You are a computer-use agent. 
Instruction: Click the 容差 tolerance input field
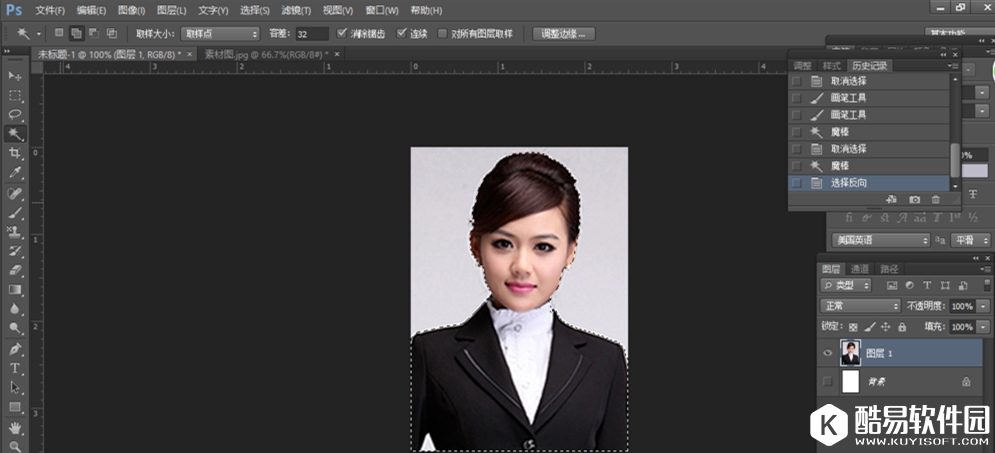[311, 34]
